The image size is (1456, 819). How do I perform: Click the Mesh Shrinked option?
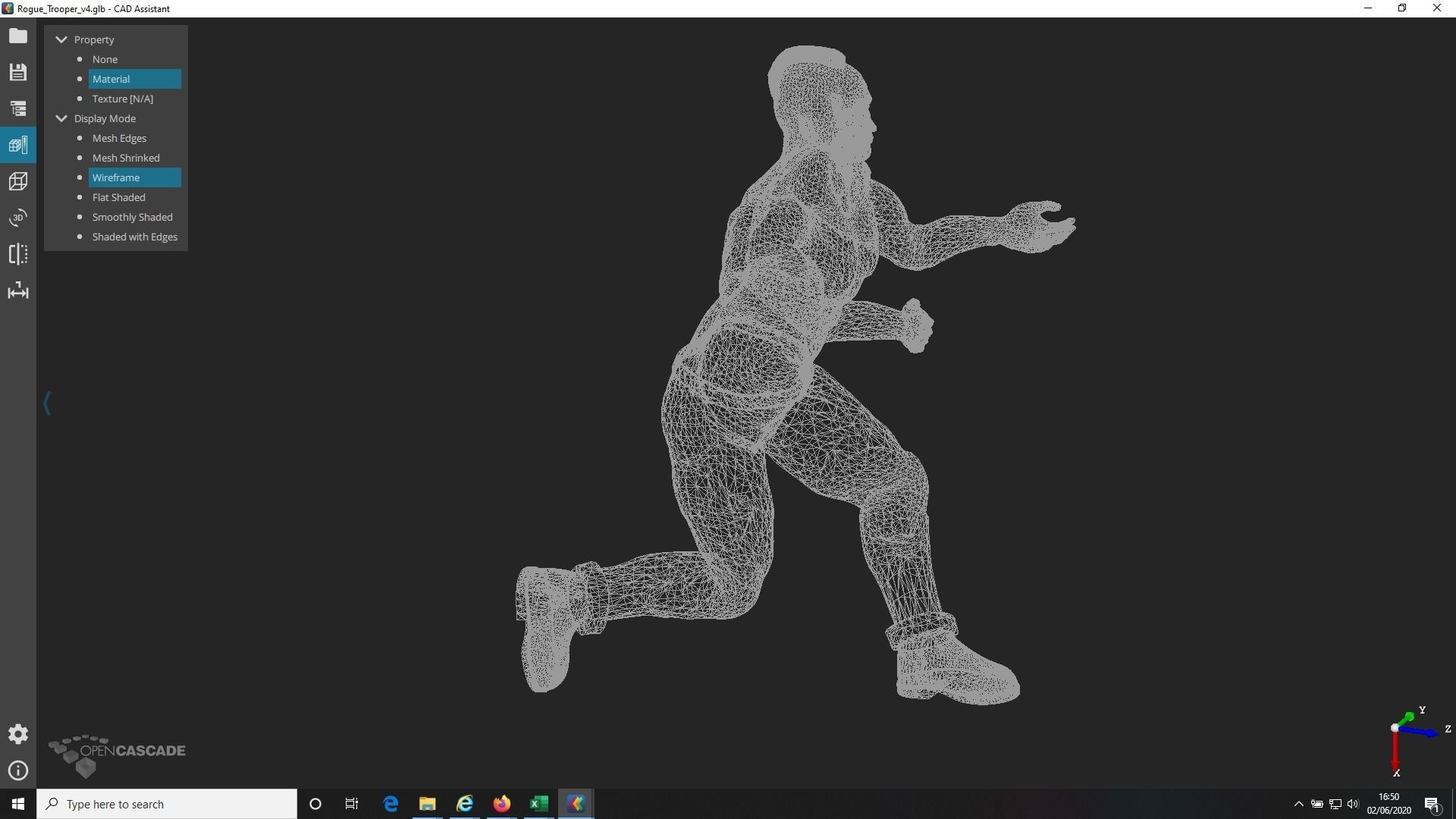click(x=126, y=158)
